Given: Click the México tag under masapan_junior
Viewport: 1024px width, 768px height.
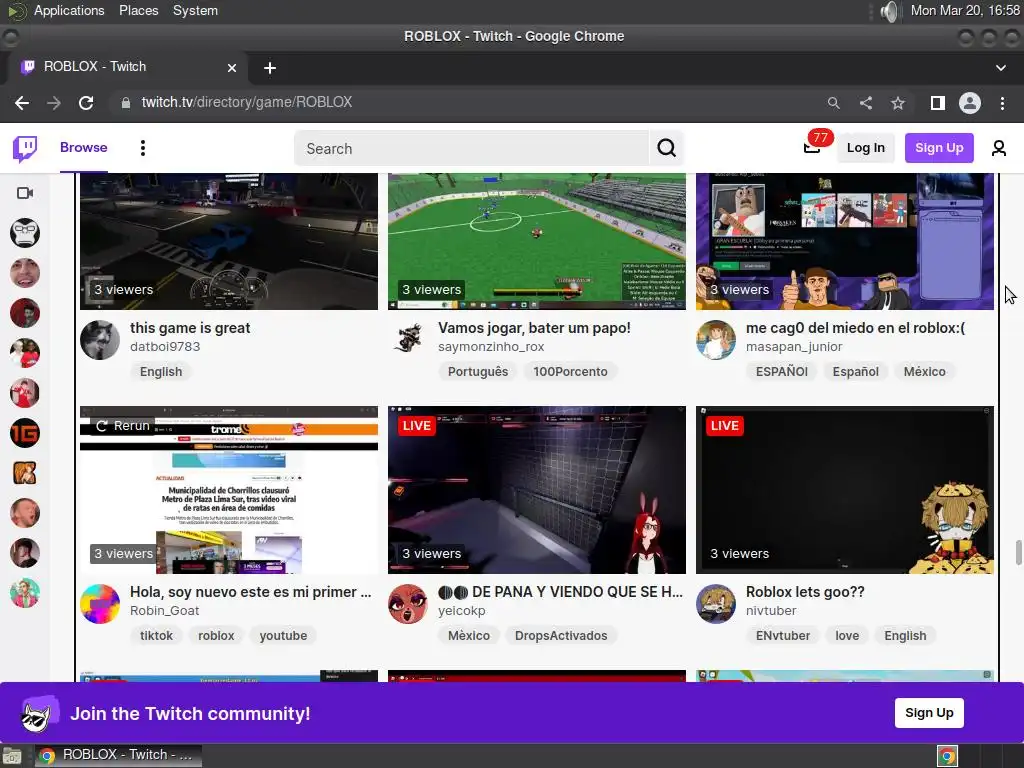Looking at the screenshot, I should [924, 372].
